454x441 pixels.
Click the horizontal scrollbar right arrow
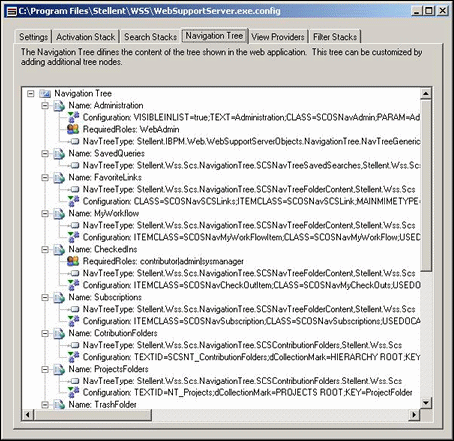[414, 415]
